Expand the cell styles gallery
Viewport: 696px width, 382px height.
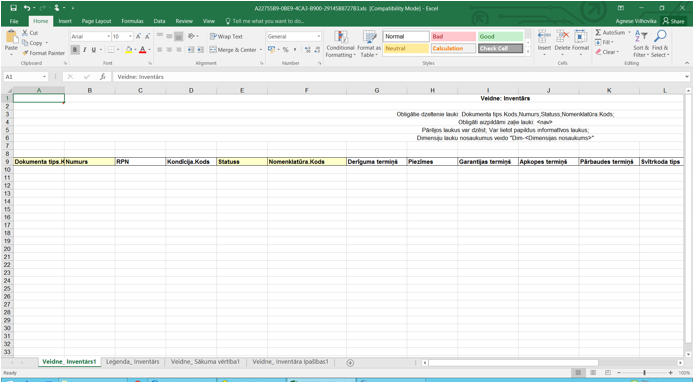click(x=528, y=52)
